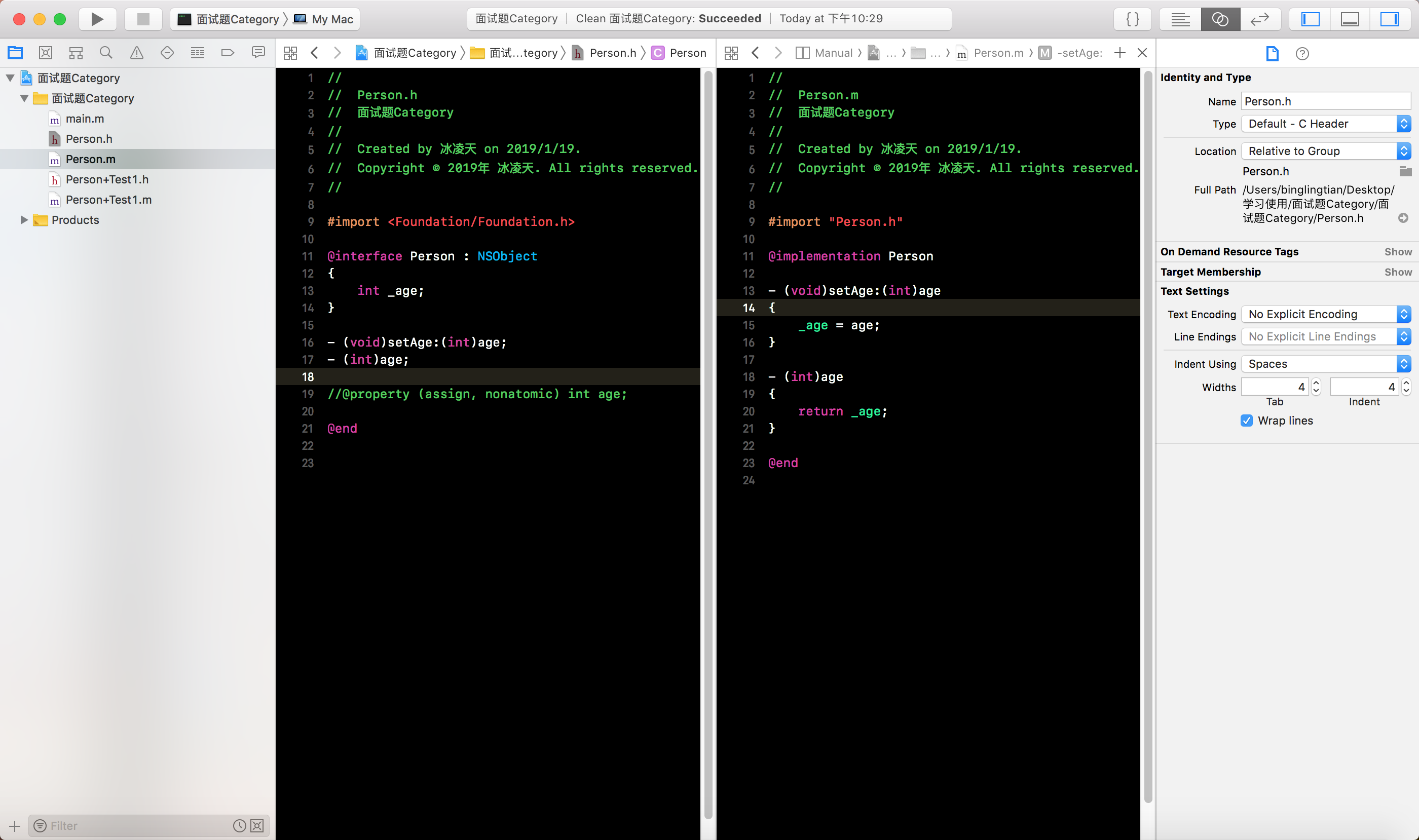1419x840 pixels.
Task: Select main.m file in navigator
Action: pos(84,119)
